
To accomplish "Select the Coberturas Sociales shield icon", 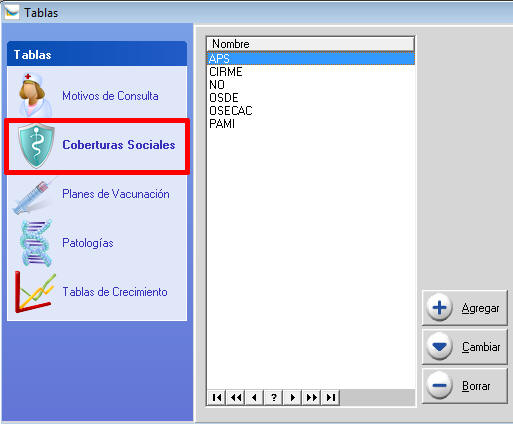I will [36, 146].
